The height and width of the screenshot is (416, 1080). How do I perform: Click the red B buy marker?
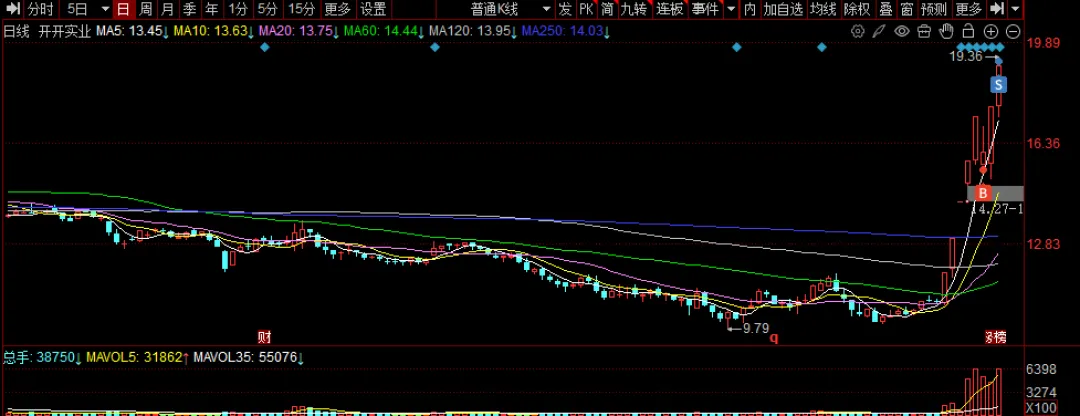tap(984, 193)
